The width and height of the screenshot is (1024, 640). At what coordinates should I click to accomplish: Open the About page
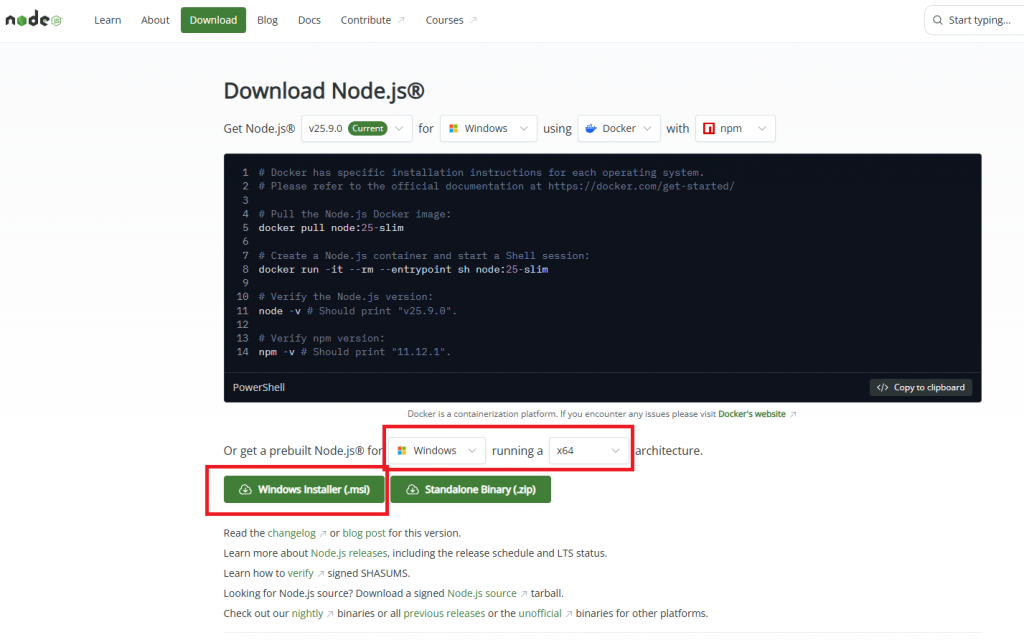(x=155, y=20)
